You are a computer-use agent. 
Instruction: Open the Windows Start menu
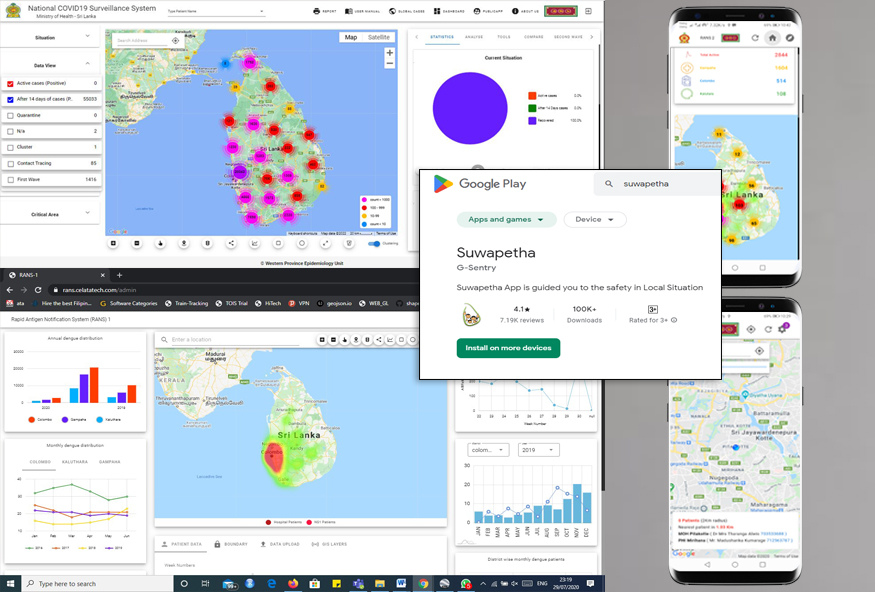pos(9,584)
